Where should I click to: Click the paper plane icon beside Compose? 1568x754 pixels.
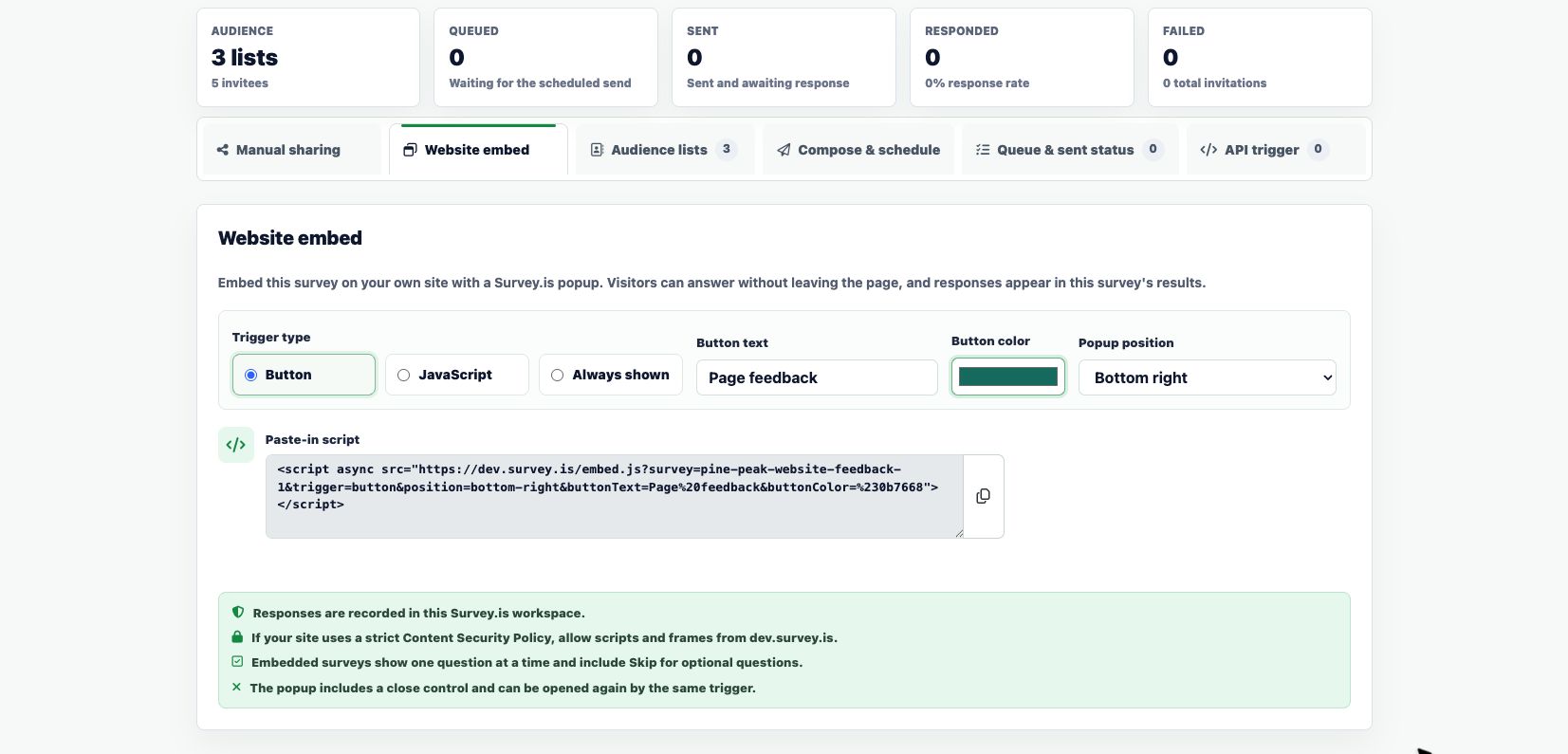coord(784,150)
